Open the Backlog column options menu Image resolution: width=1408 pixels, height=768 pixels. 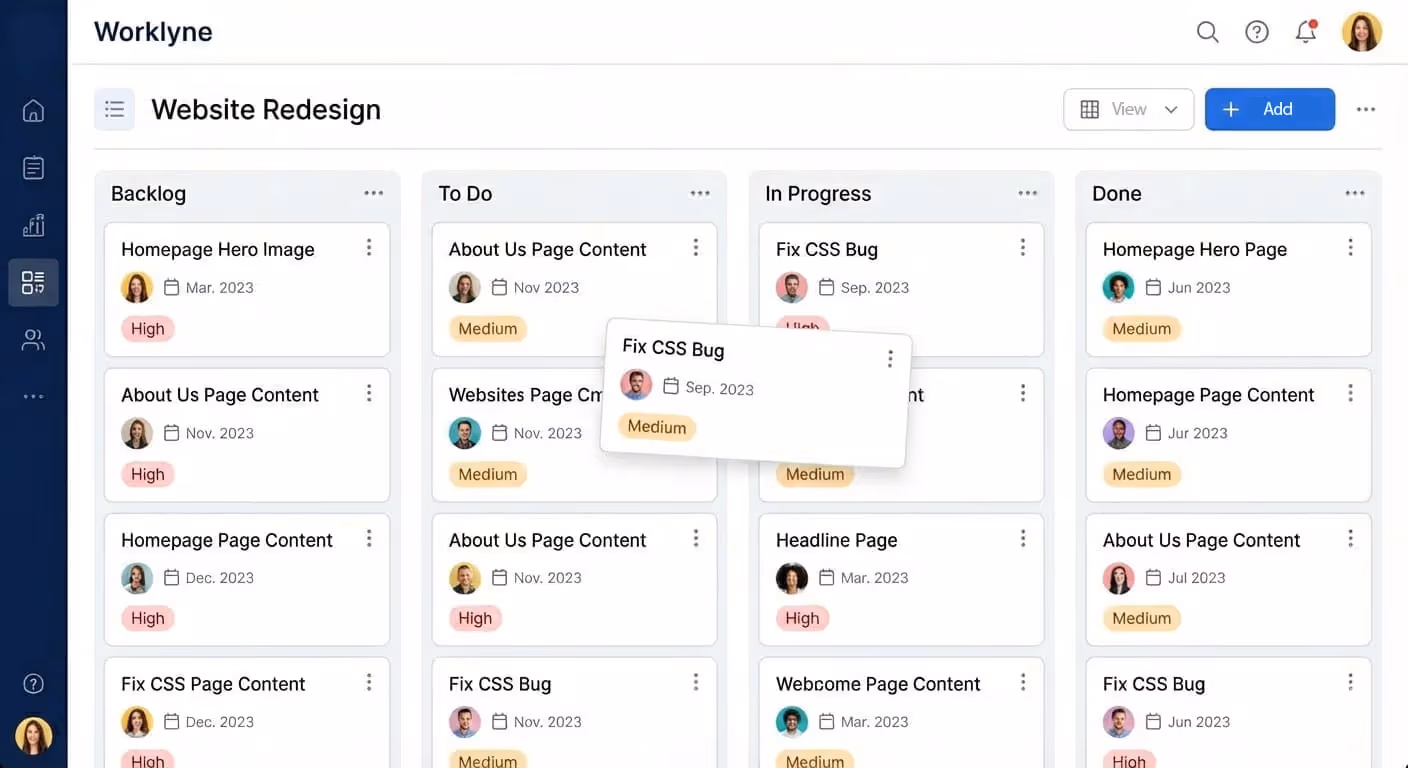[x=374, y=193]
